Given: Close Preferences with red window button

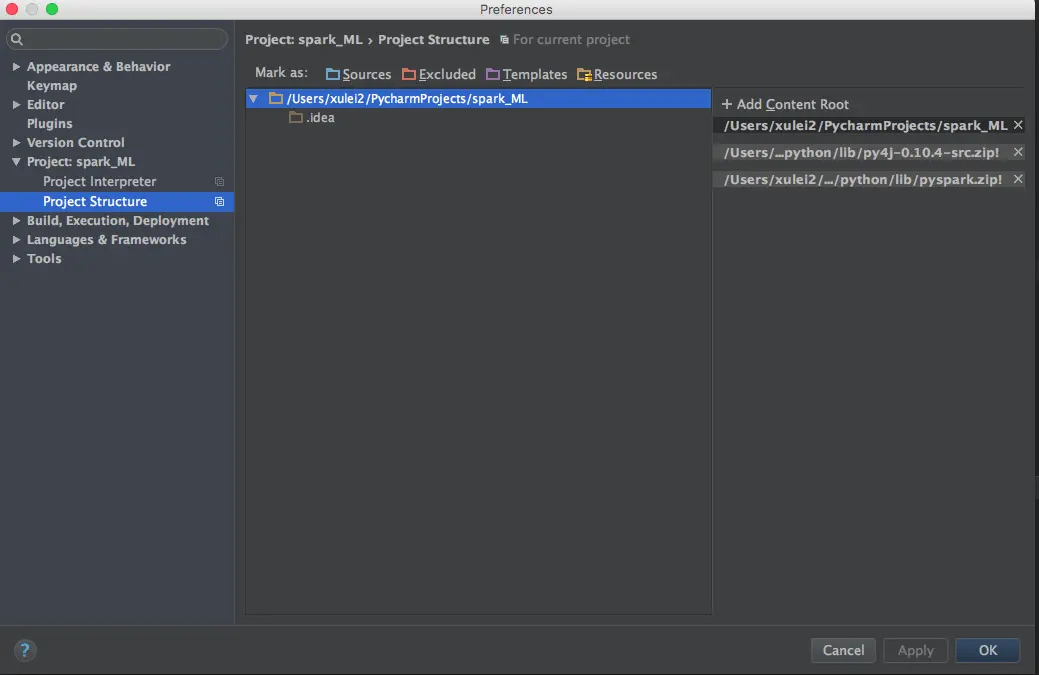Looking at the screenshot, I should pyautogui.click(x=11, y=9).
